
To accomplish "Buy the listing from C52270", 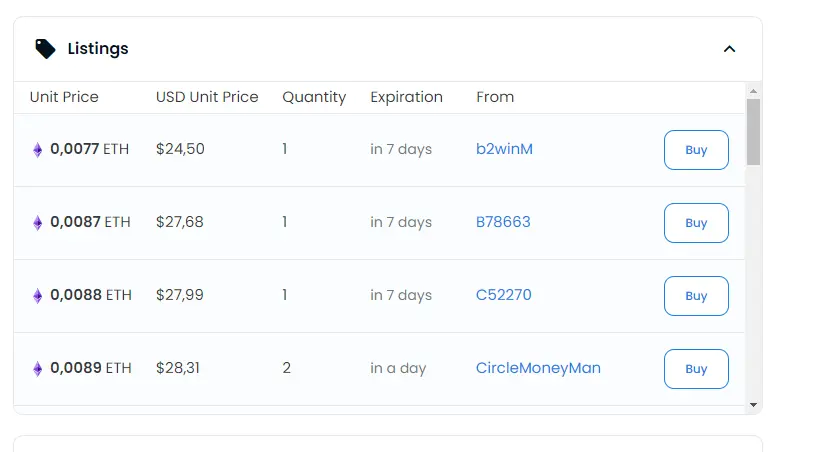I will (696, 296).
